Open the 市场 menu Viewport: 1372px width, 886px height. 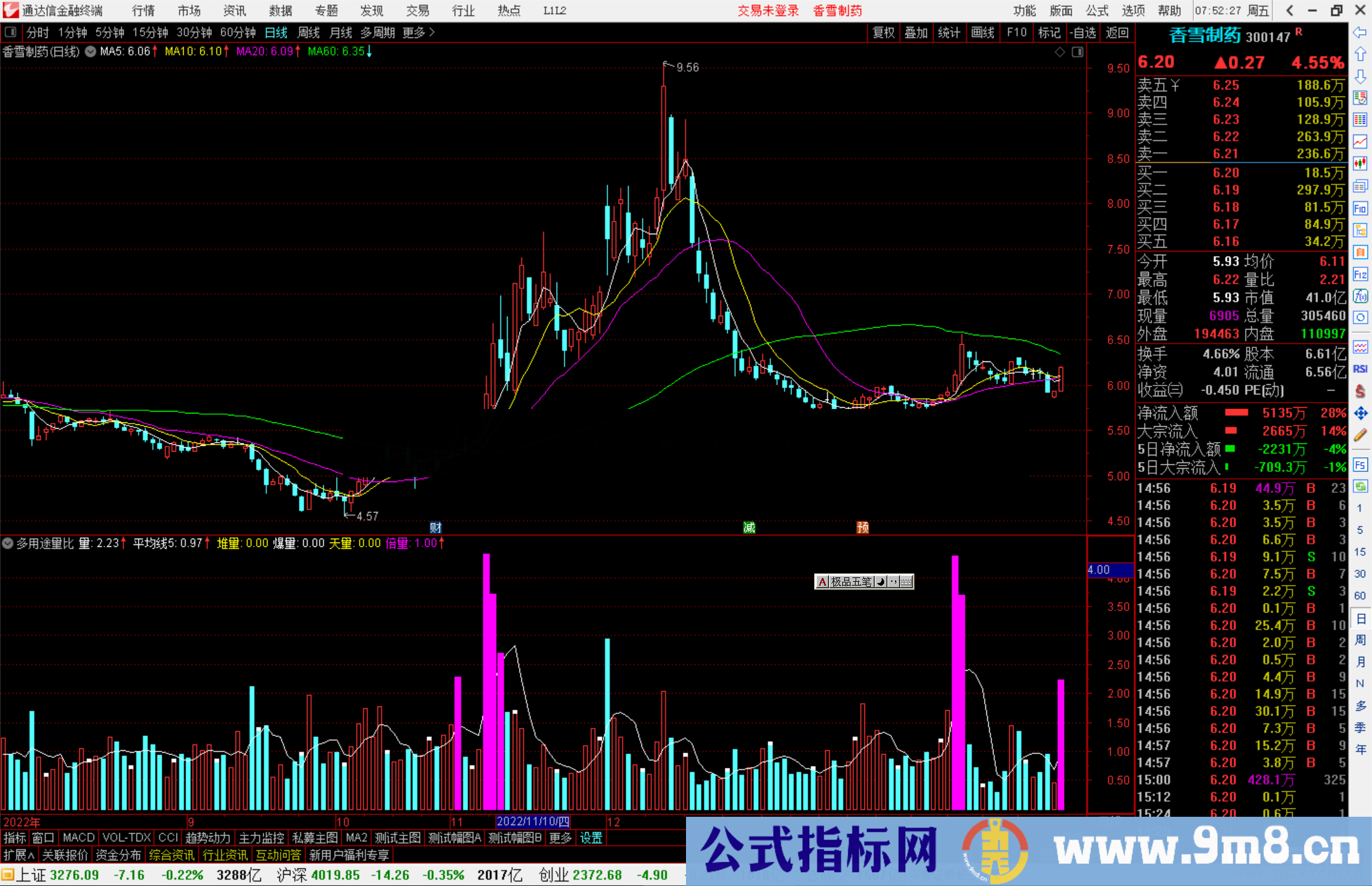(x=189, y=11)
